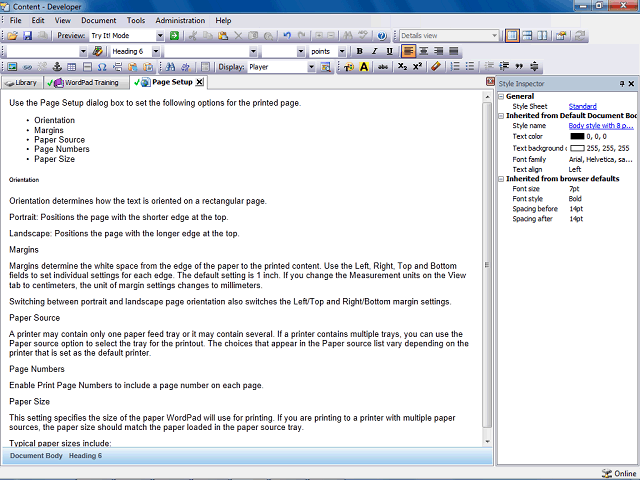
Task: Insert a horizontal rule line icon
Action: 87,67
